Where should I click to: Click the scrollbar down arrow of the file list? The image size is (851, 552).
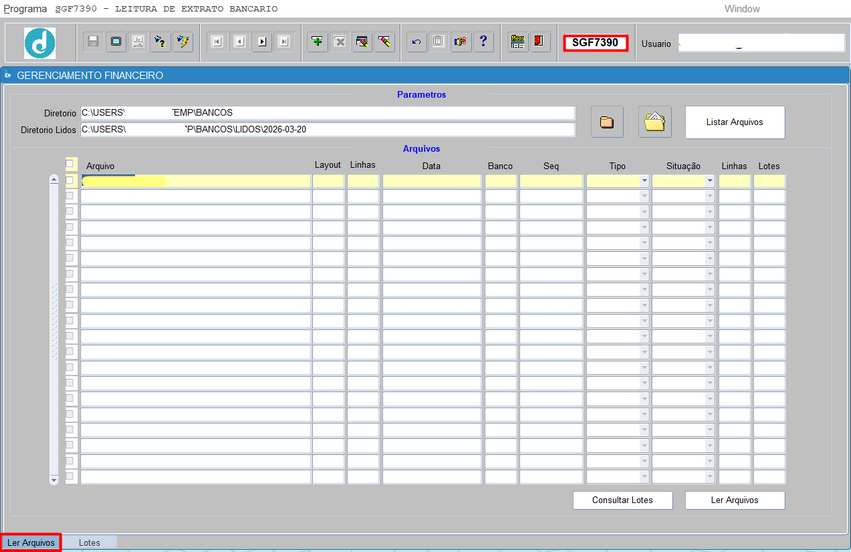(54, 480)
